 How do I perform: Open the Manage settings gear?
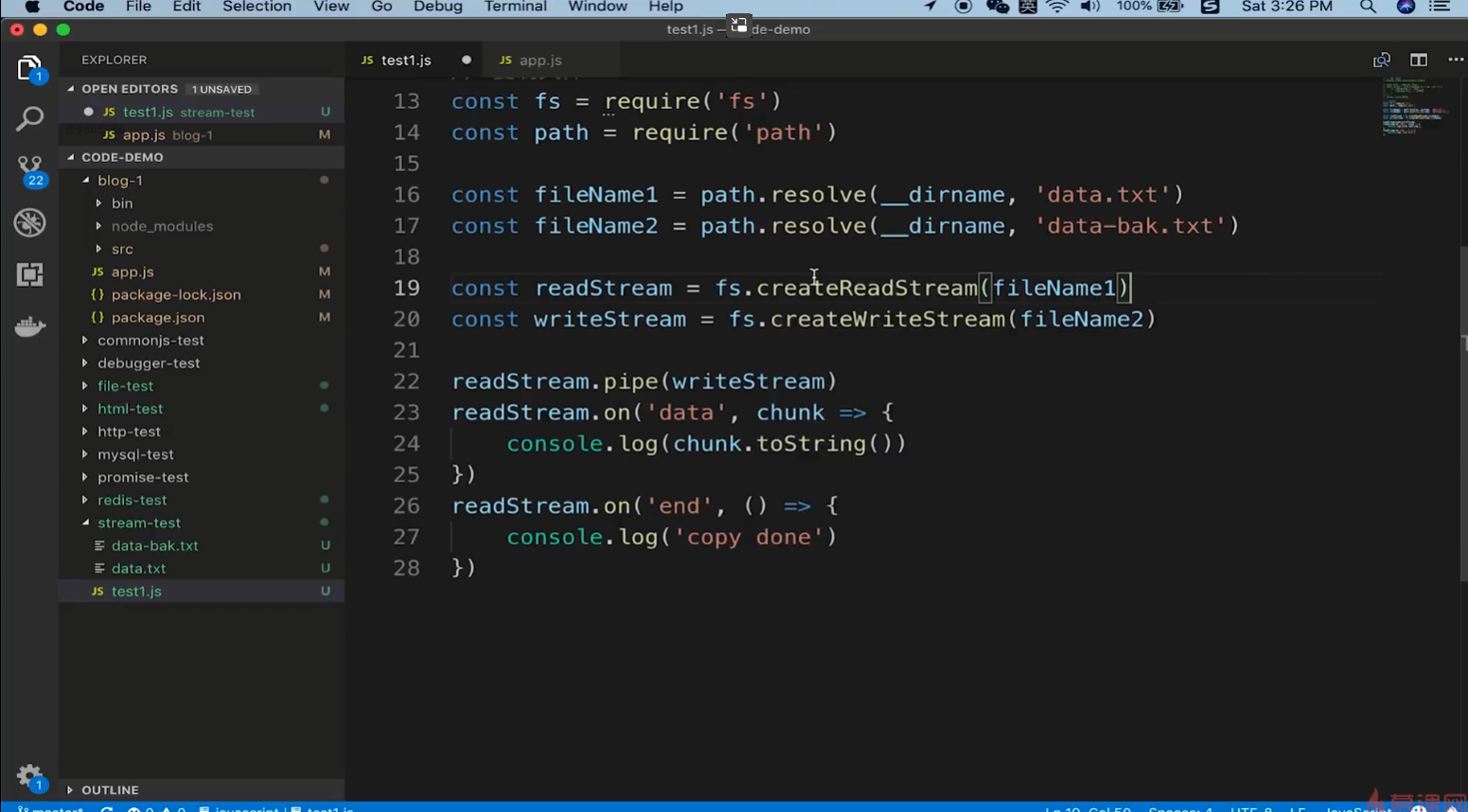pos(29,778)
